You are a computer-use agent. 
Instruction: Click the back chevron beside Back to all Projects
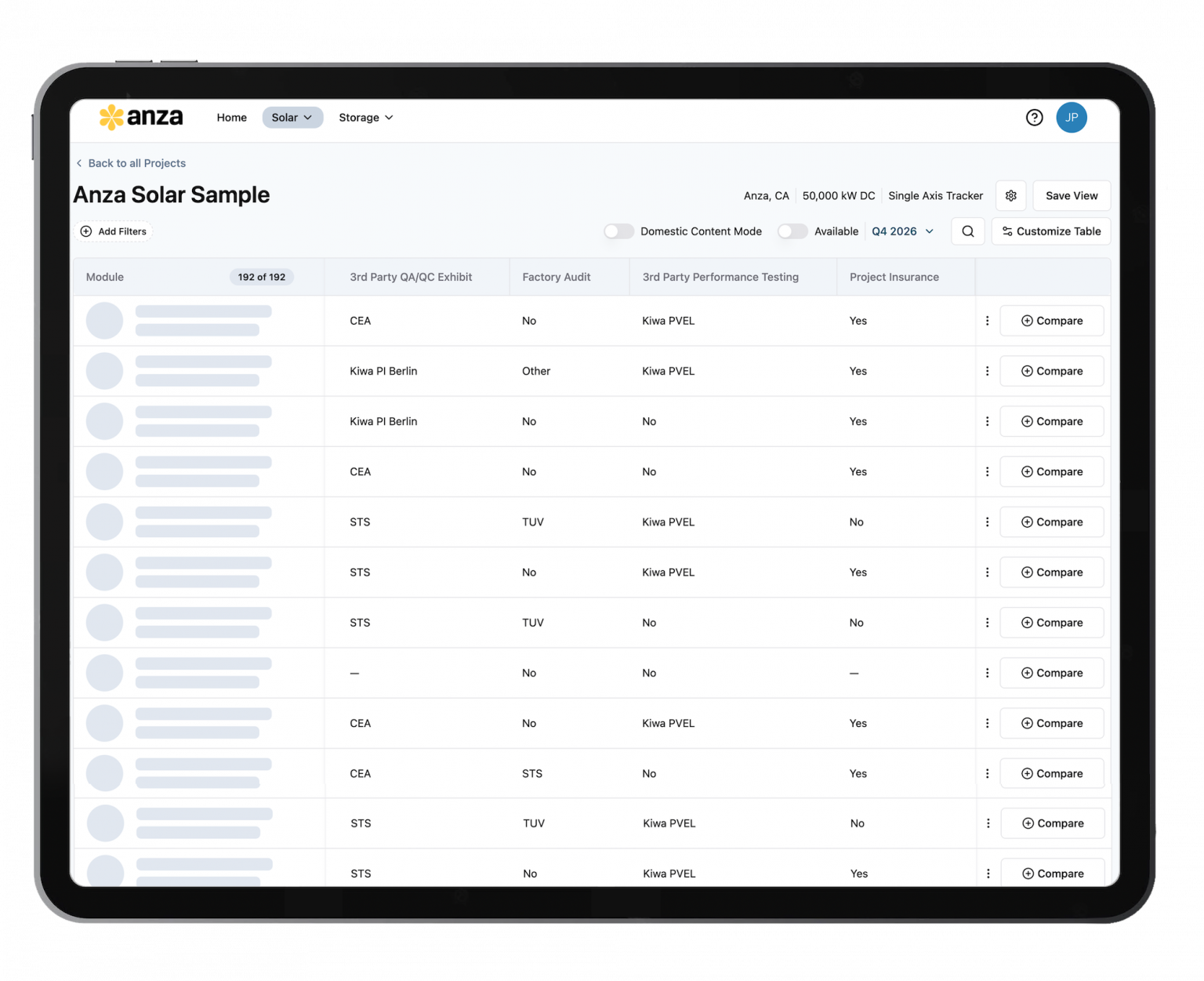(x=79, y=163)
